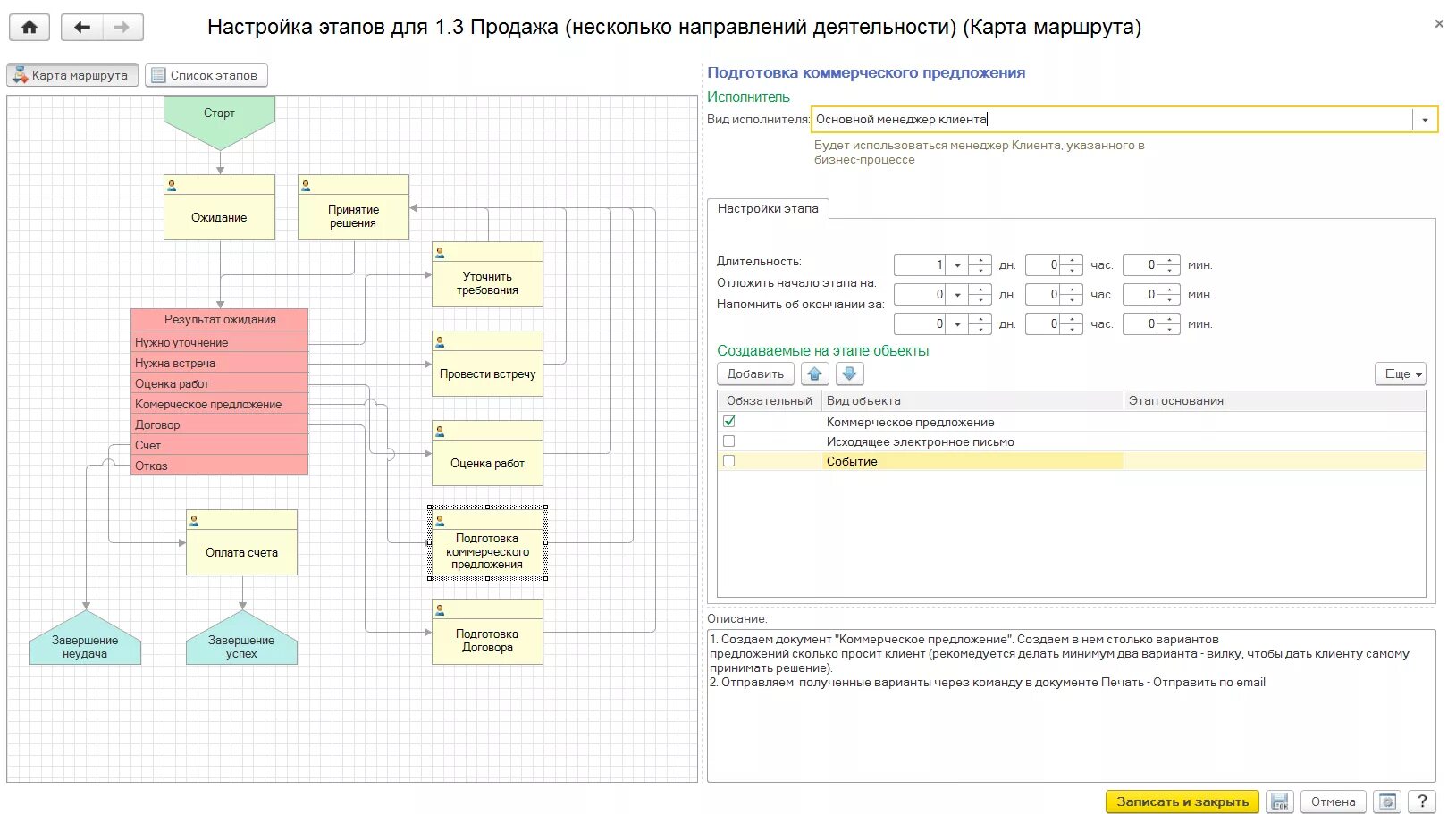Toggle Обязательный for Коммерческое предложение
Image resolution: width=1456 pixels, height=814 pixels.
click(x=729, y=421)
